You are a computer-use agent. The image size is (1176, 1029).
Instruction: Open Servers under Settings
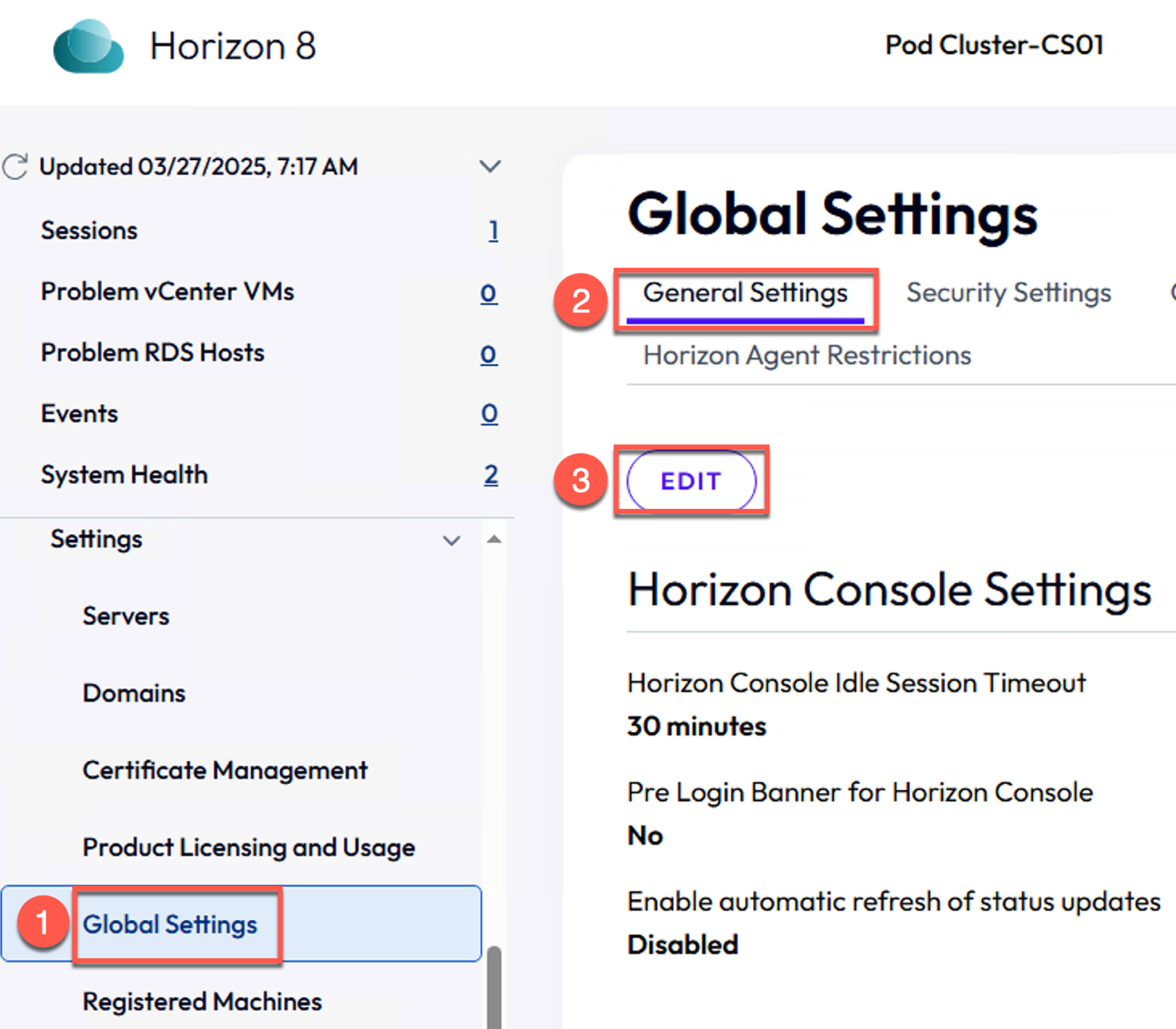[126, 616]
